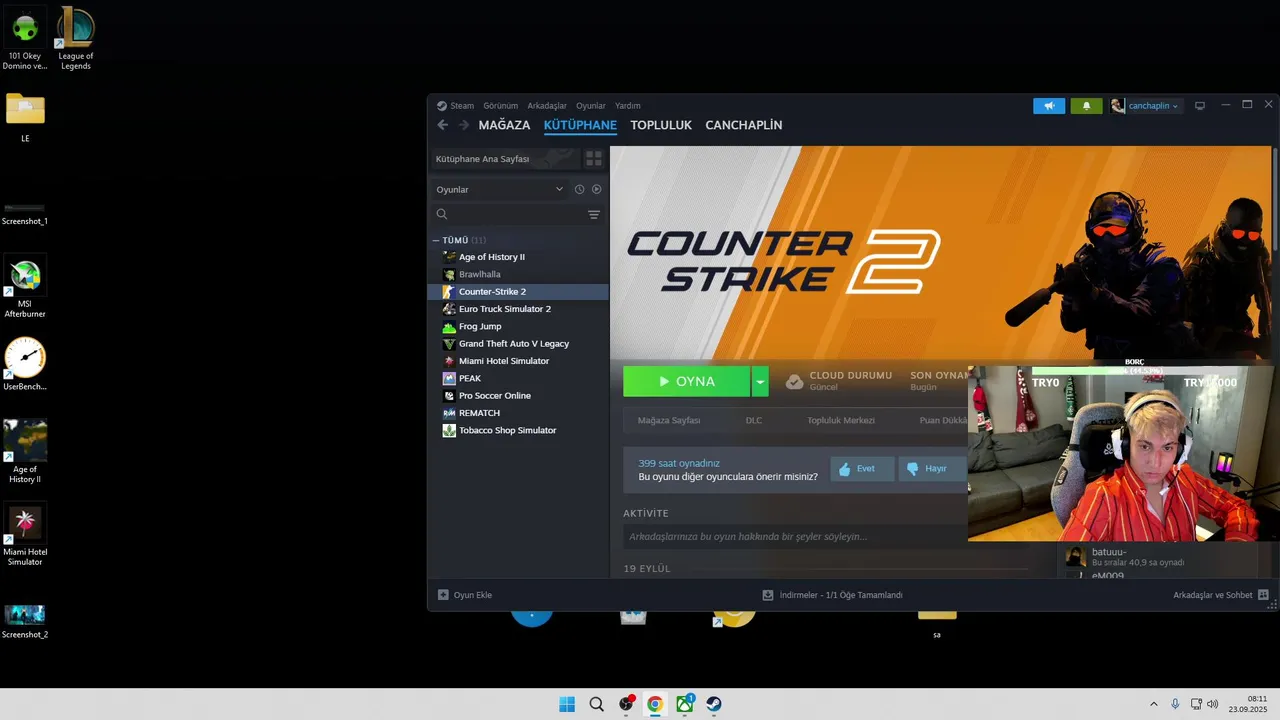Screen dimensions: 1280x720
Task: Open the Topluluk Merkezi link
Action: click(x=841, y=420)
